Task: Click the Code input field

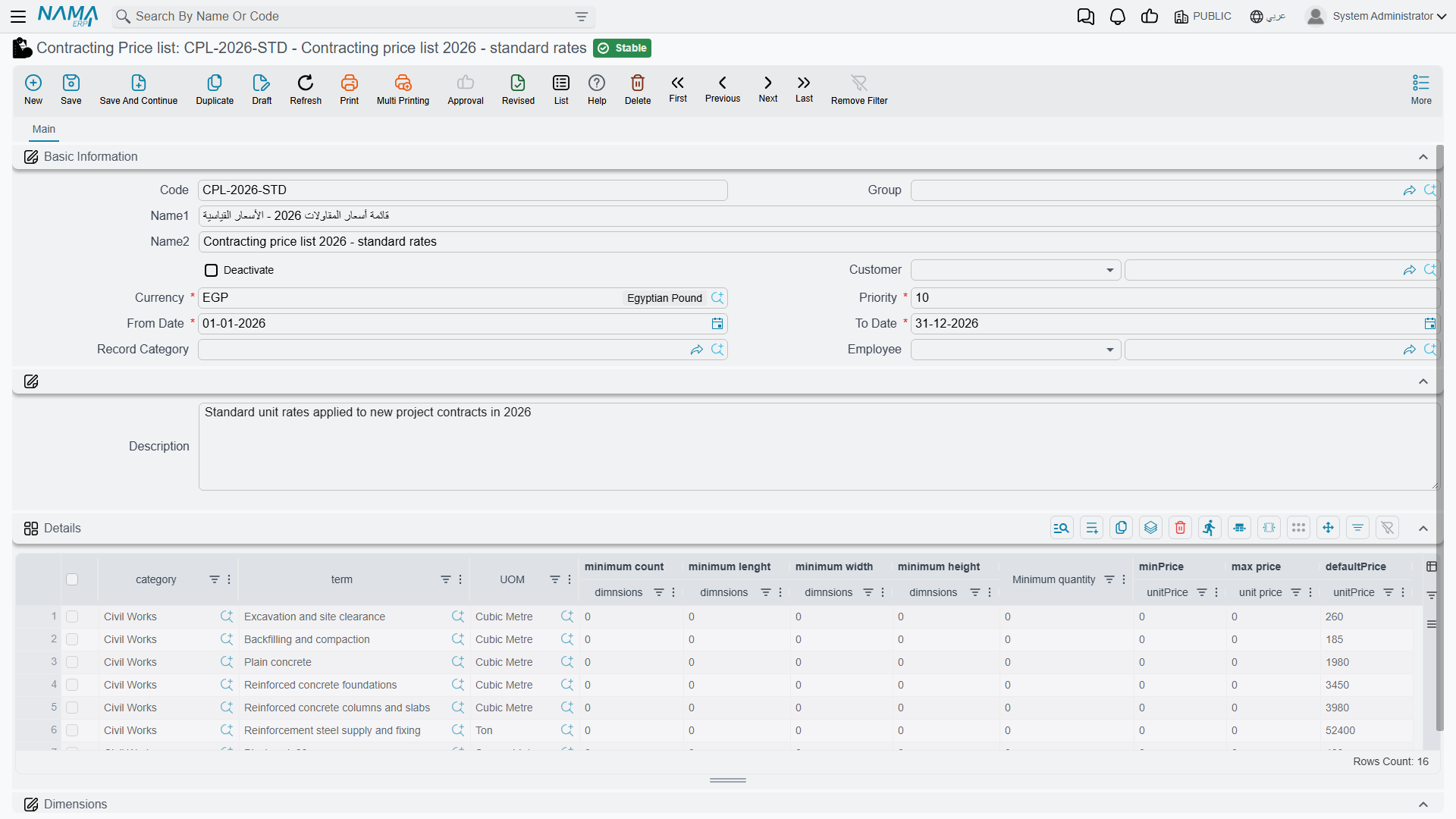Action: [x=463, y=190]
